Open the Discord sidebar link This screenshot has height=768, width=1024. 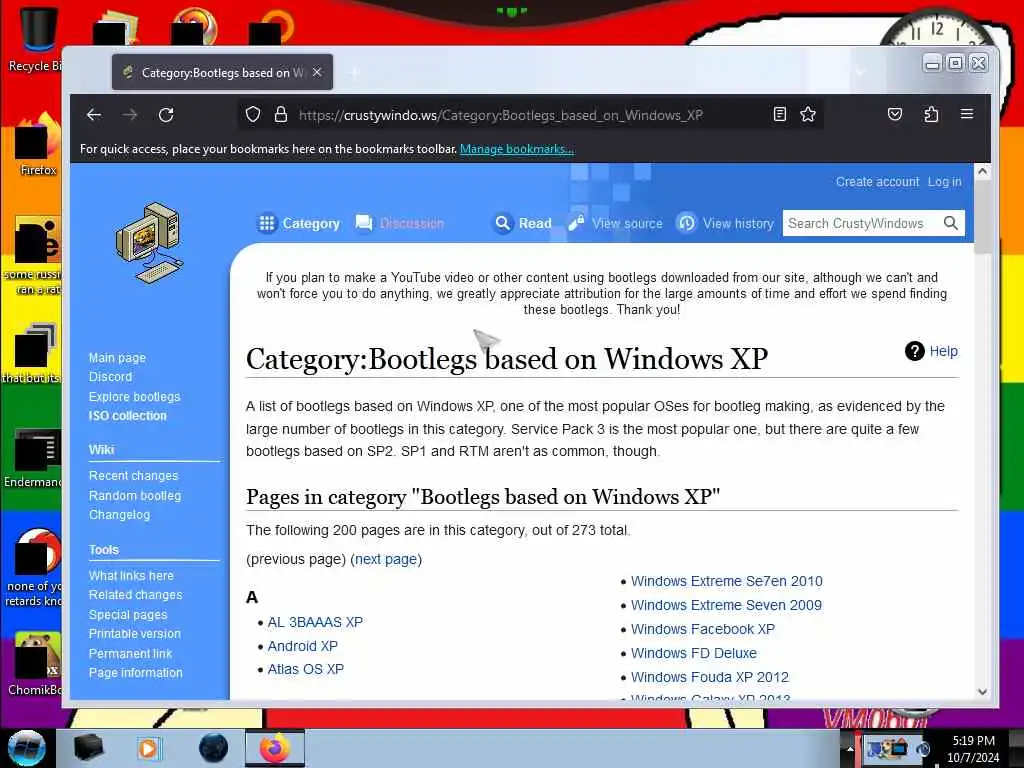pos(110,377)
